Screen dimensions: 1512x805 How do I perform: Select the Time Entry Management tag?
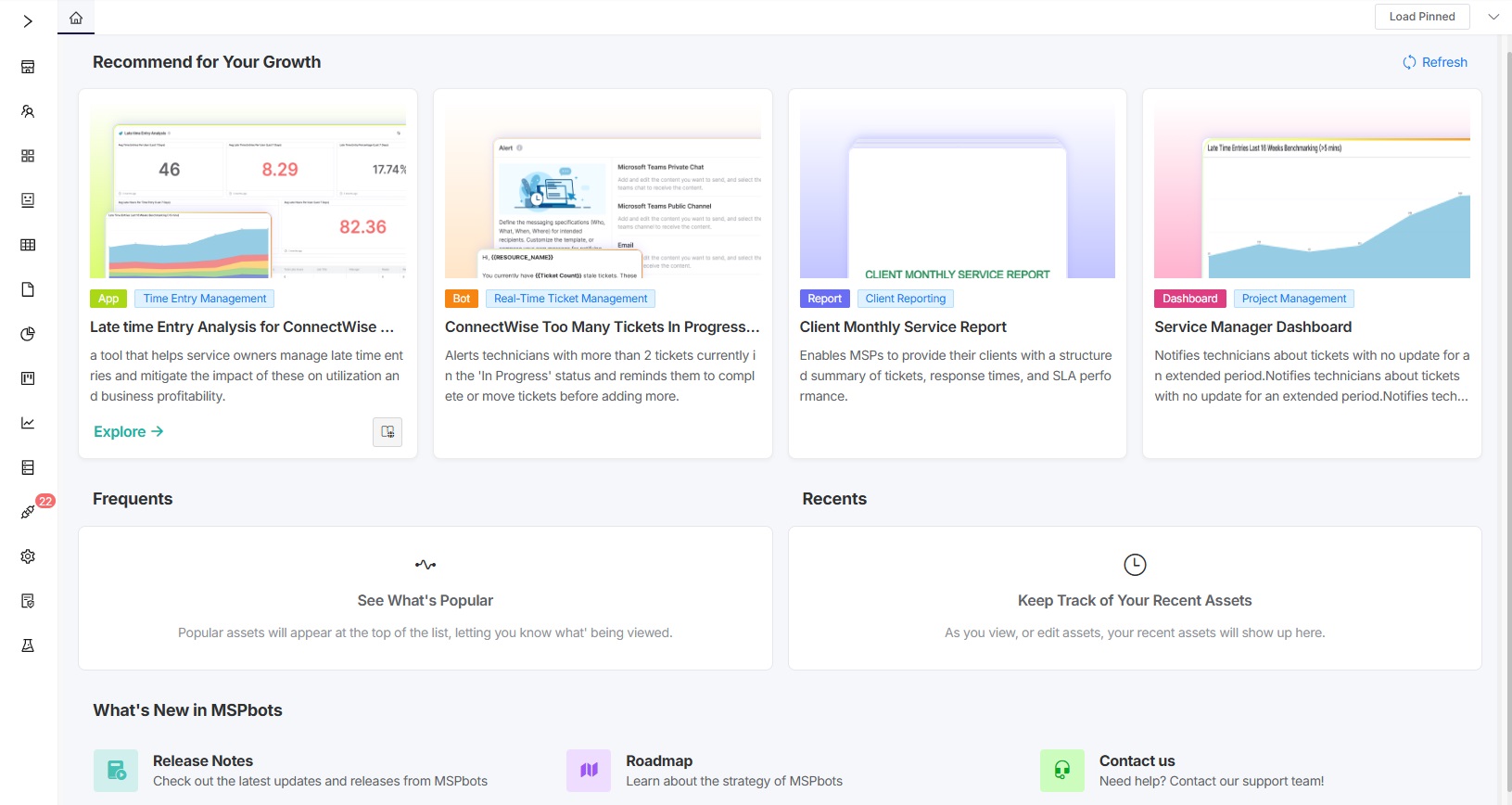[205, 299]
